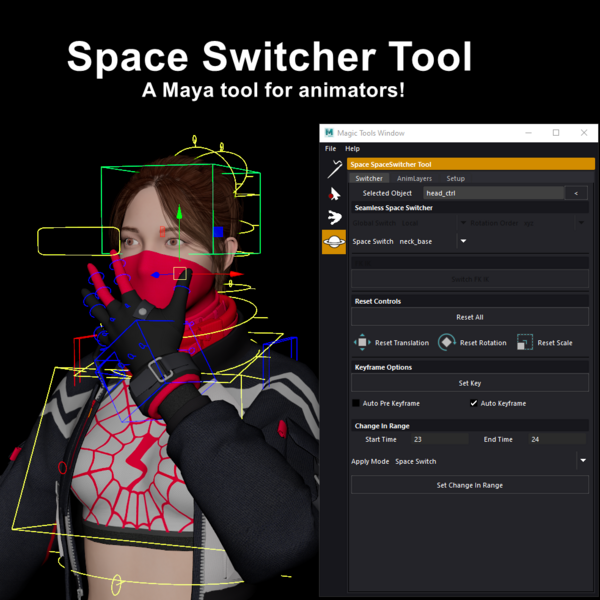This screenshot has width=600, height=600.
Task: Click the Reset Translation icon
Action: point(362,342)
